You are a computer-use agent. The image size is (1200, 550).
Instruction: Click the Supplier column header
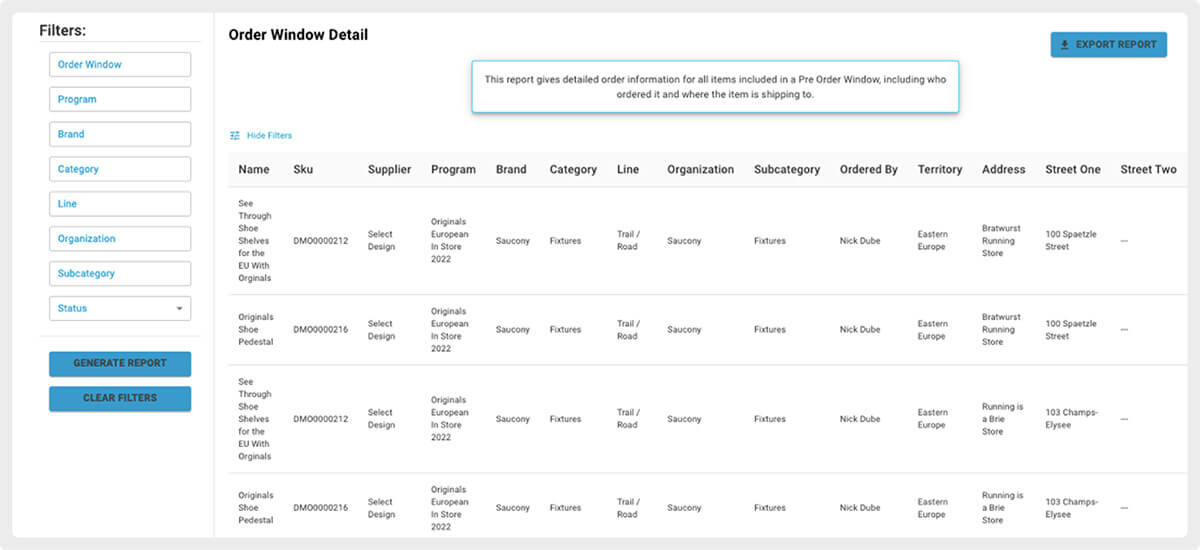click(389, 170)
